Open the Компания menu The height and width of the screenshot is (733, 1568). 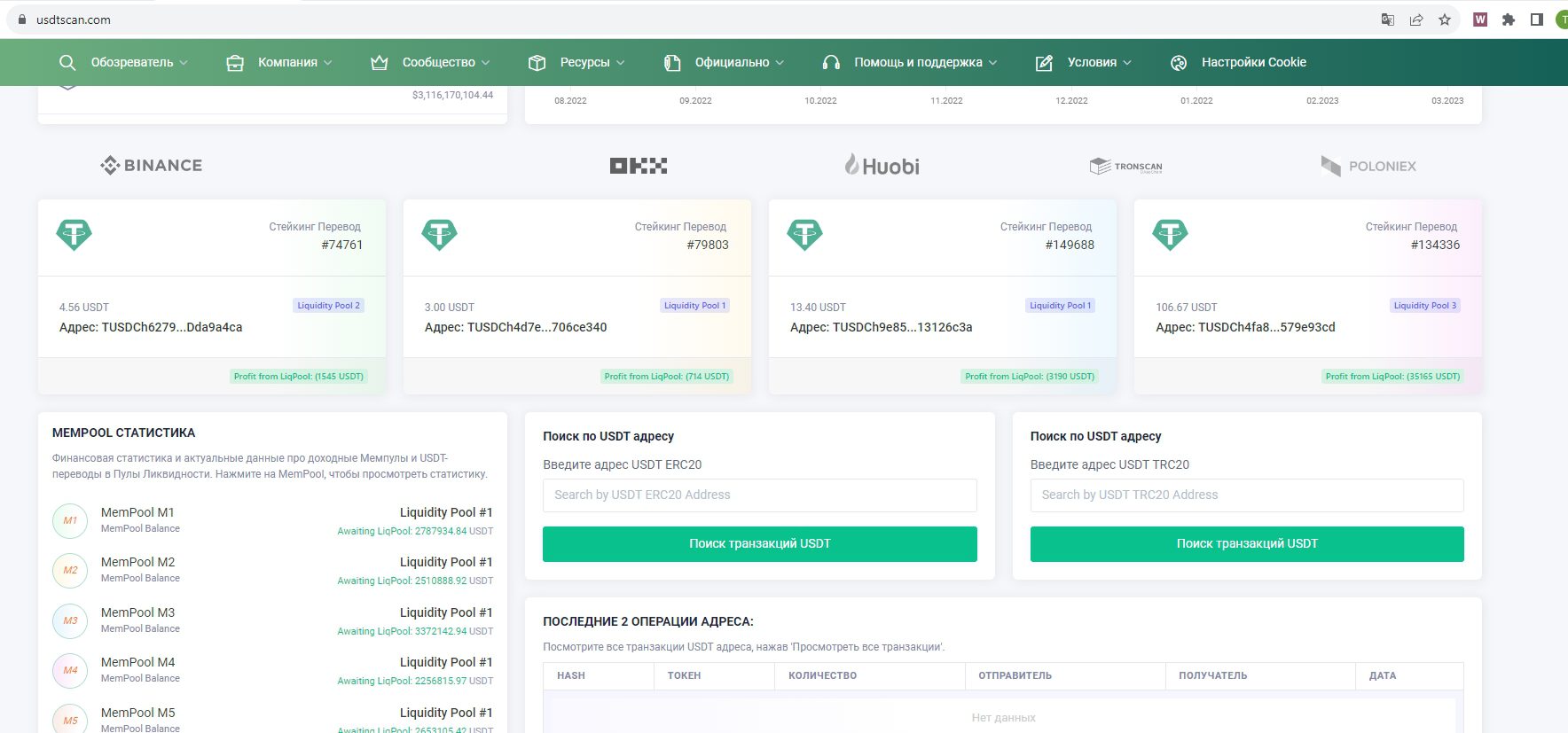click(x=287, y=62)
